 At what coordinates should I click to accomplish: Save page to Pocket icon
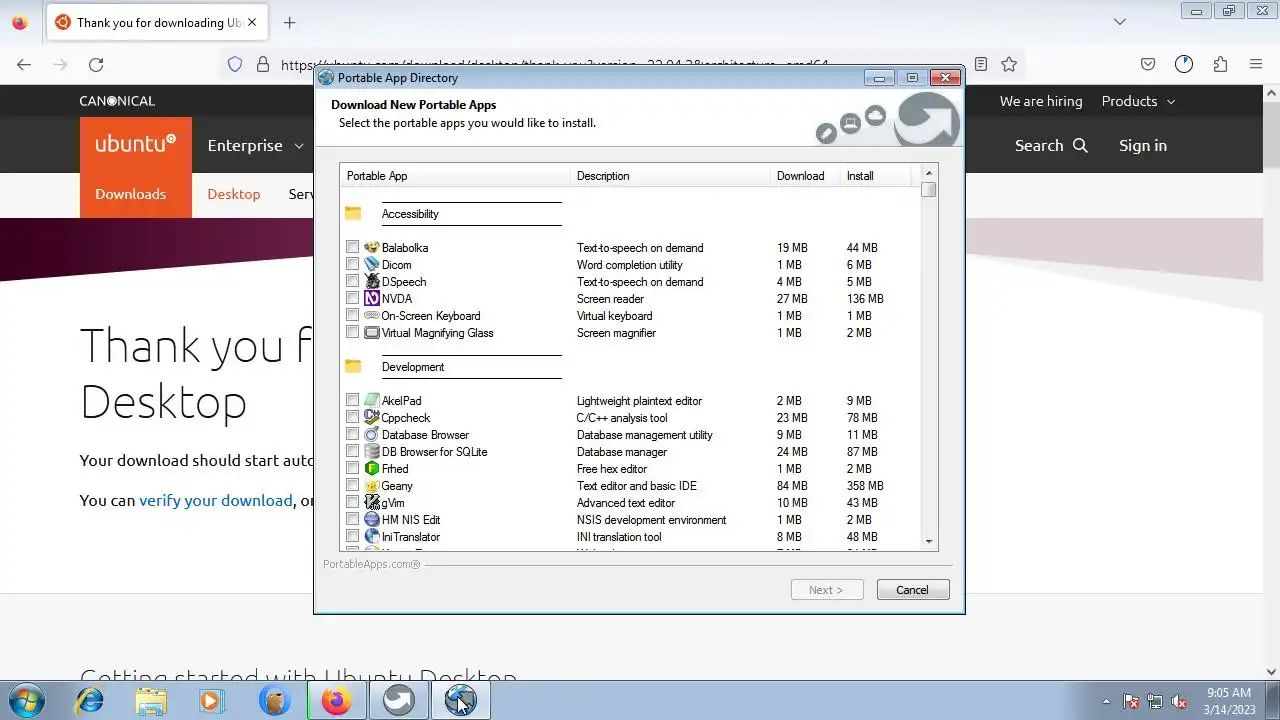[x=1148, y=64]
